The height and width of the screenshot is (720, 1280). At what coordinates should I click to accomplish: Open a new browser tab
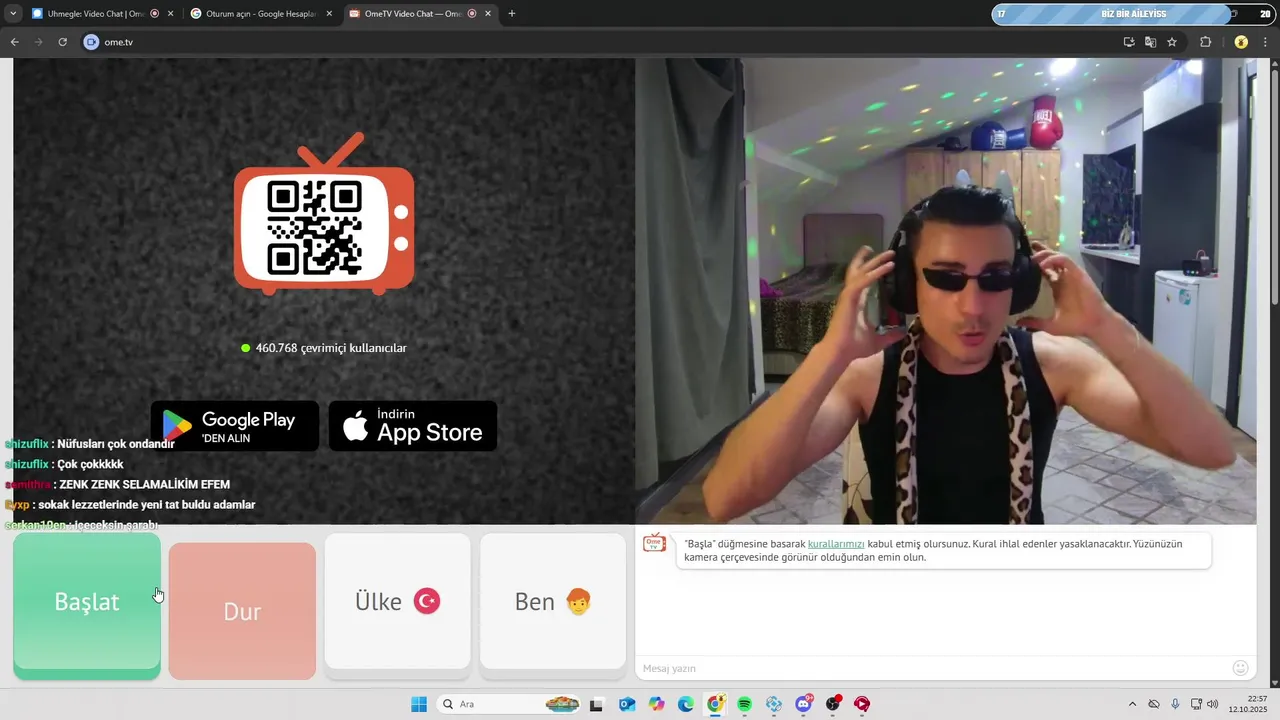tap(512, 14)
